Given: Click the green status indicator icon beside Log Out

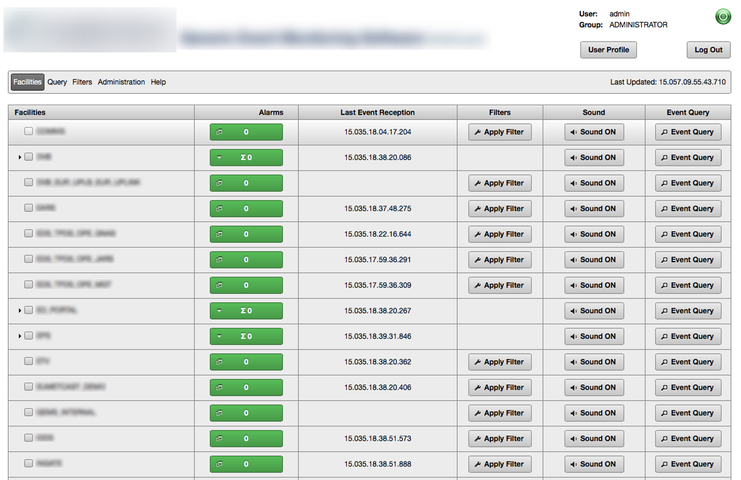Looking at the screenshot, I should pos(722,17).
